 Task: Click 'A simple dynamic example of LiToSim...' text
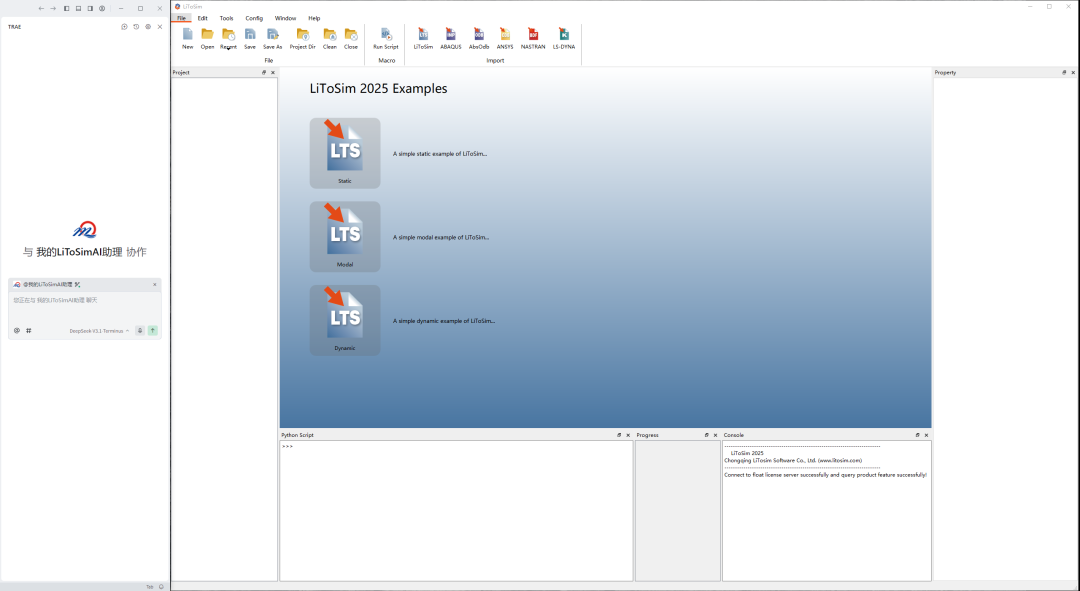(x=444, y=321)
